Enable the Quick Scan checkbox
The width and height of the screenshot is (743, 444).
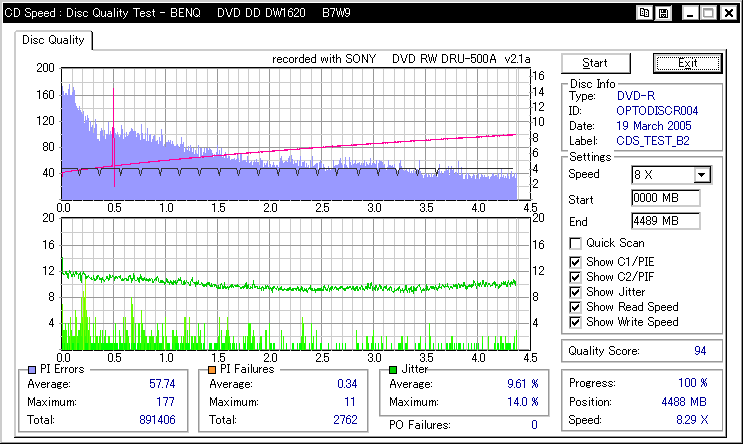(575, 244)
